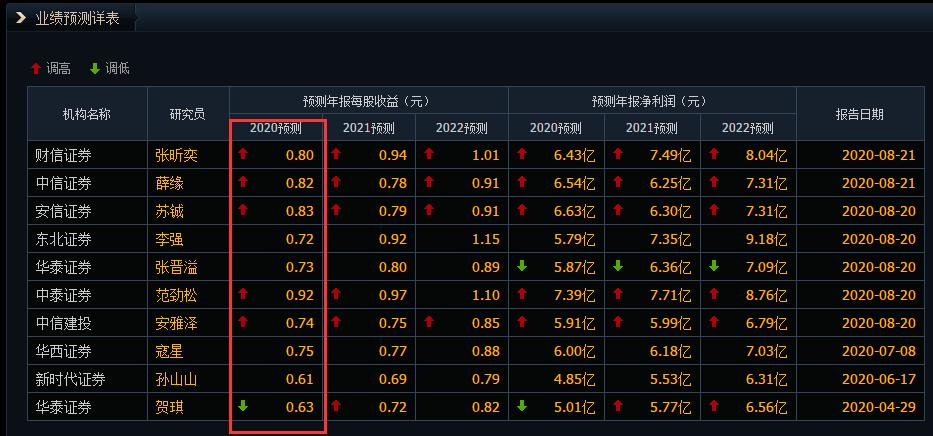Click the up arrow beside 0.82 for 薛缘
The image size is (933, 436).
coord(243,182)
